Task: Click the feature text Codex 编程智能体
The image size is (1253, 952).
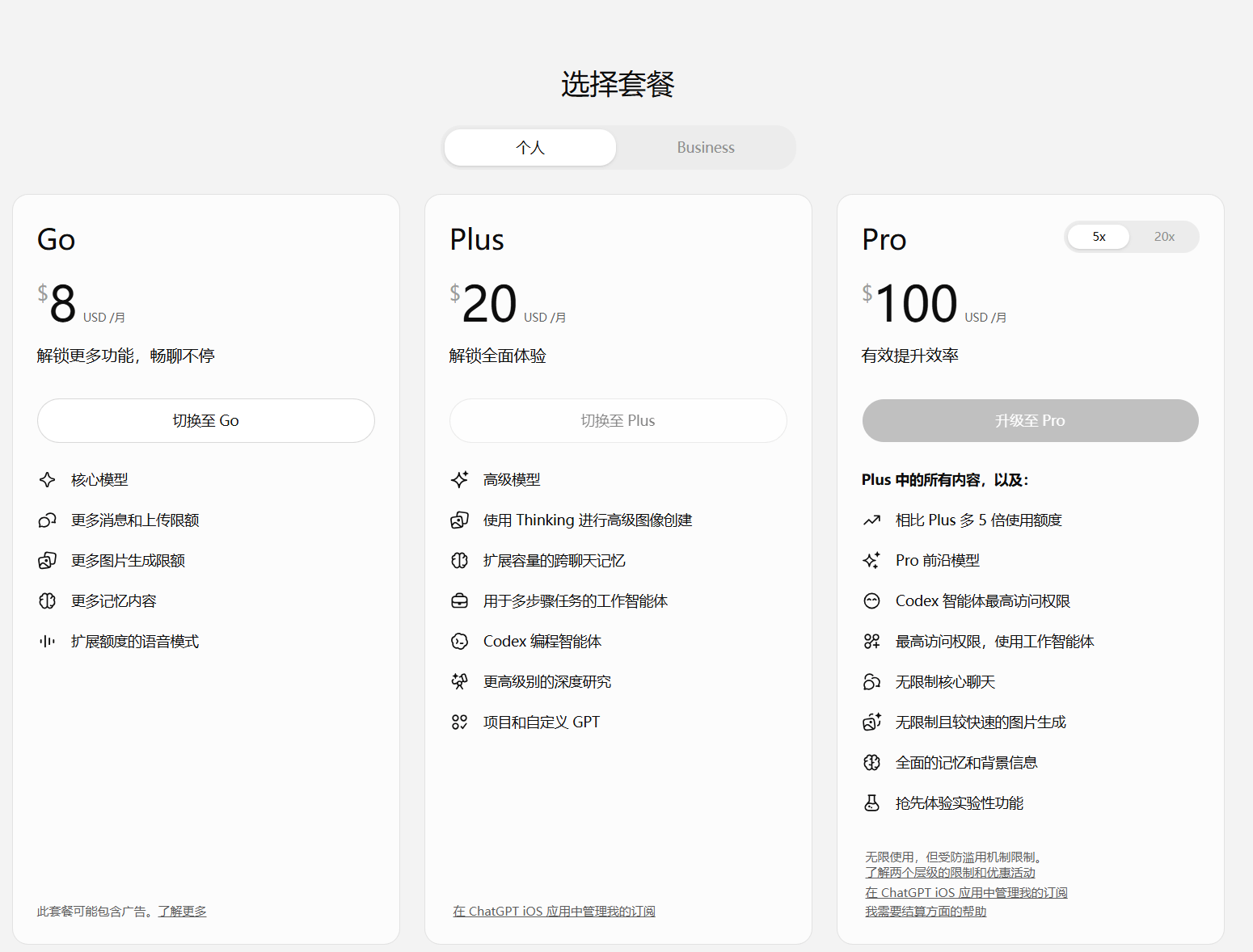Action: (542, 642)
